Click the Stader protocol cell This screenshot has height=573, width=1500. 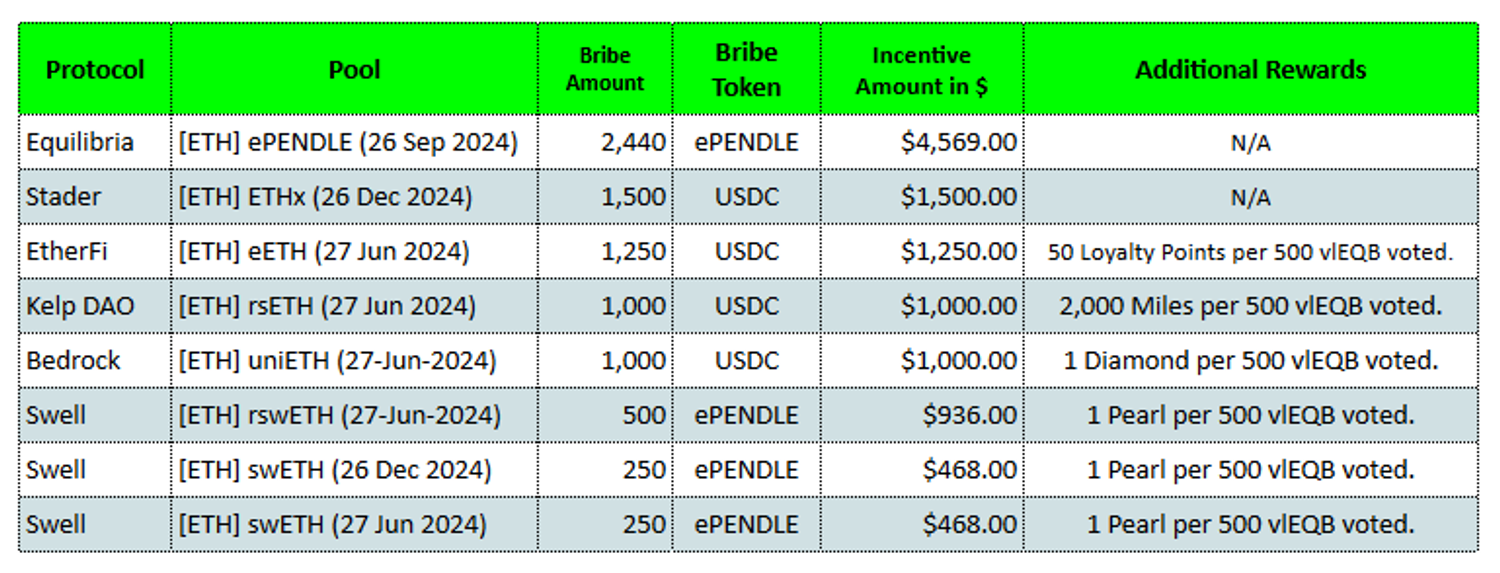pyautogui.click(x=64, y=197)
